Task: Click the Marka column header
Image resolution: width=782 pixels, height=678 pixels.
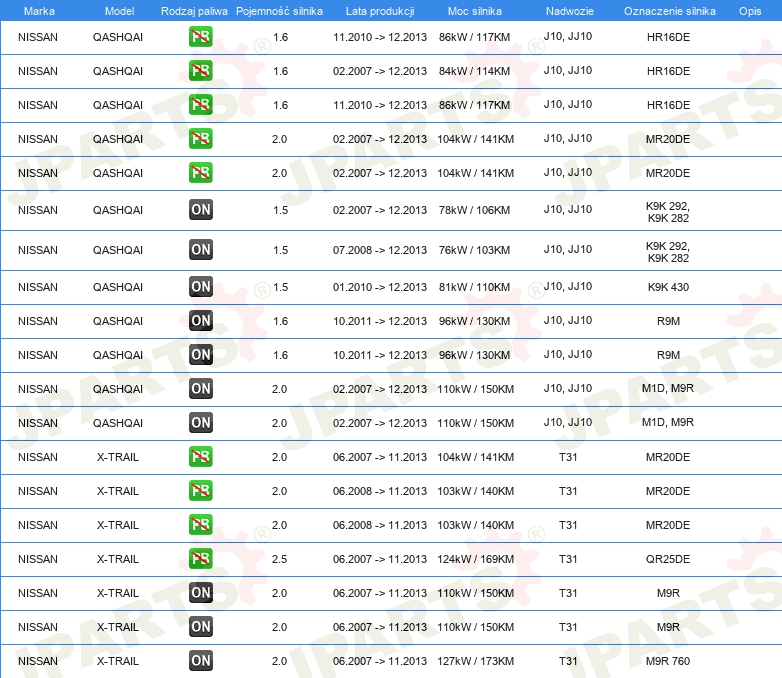Action: tap(39, 11)
